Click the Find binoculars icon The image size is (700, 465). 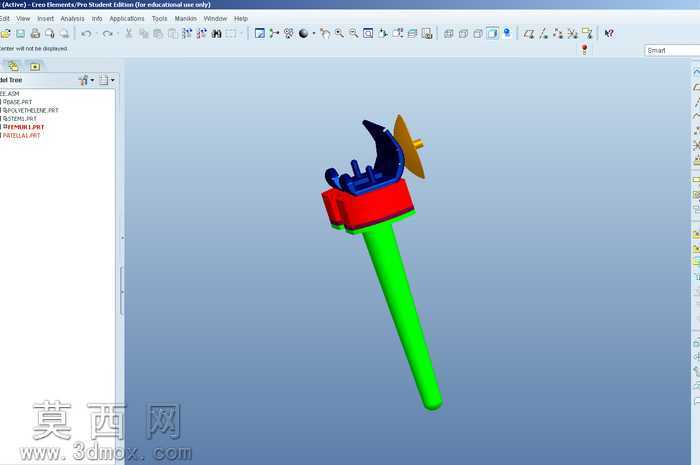click(217, 33)
